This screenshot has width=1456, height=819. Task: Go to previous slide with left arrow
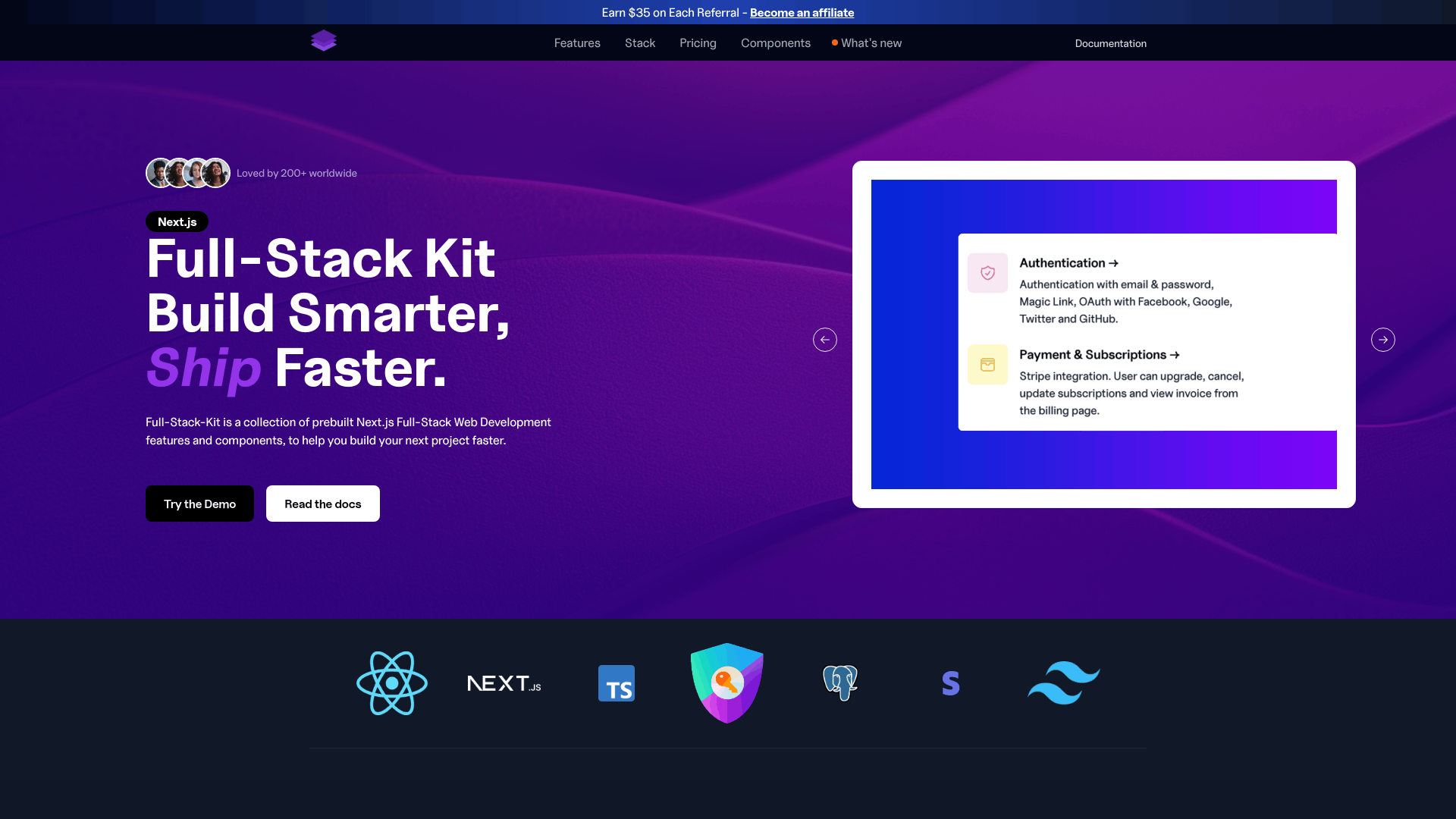coord(825,340)
